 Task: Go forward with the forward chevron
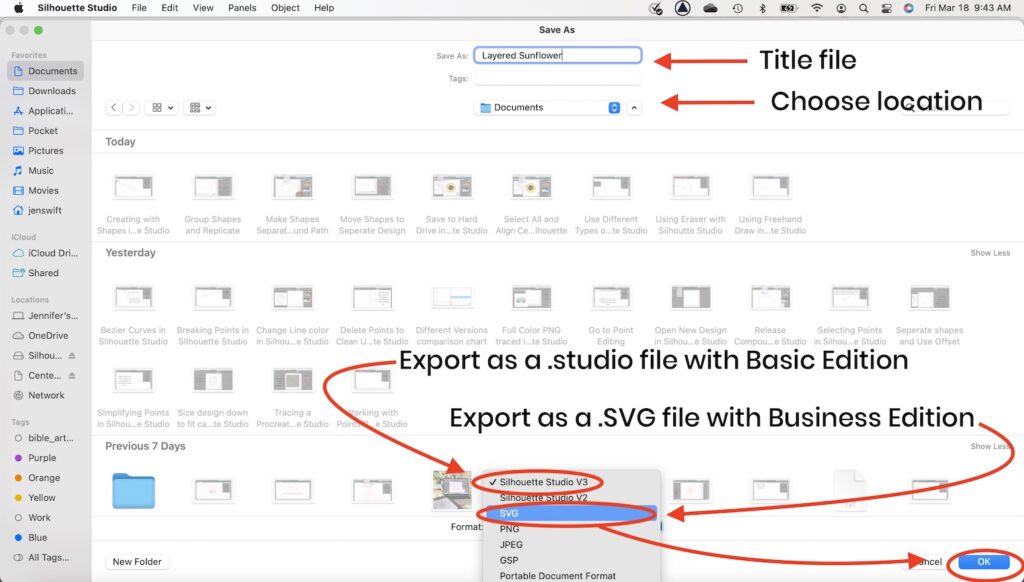pos(131,107)
